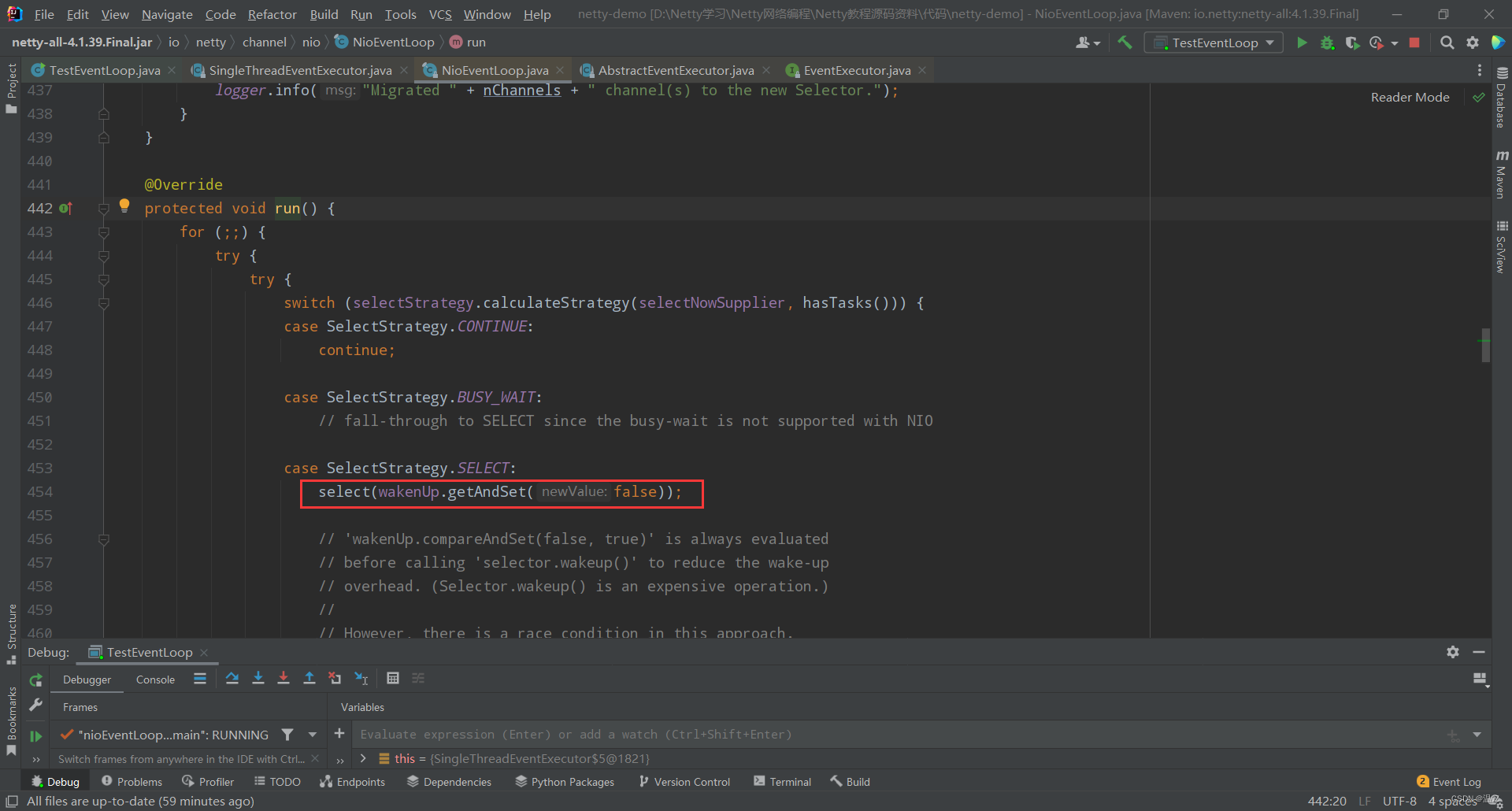Rerun TestEventLoop from the debug panel
The height and width of the screenshot is (811, 1512).
[x=35, y=680]
